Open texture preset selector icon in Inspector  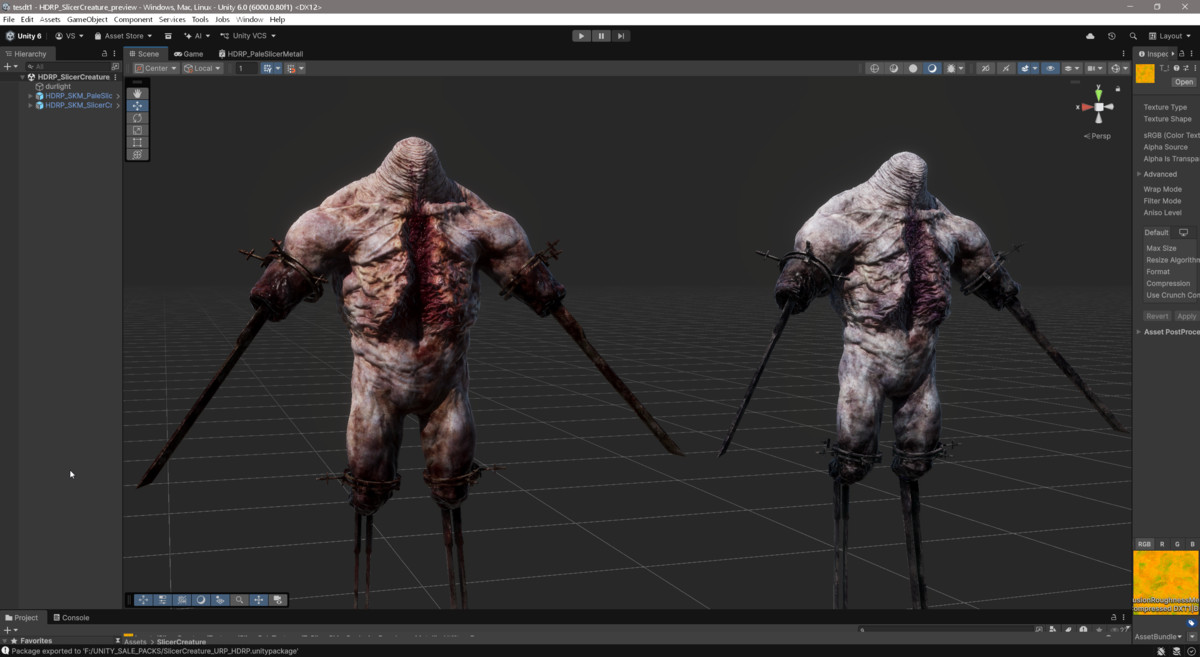1185,68
